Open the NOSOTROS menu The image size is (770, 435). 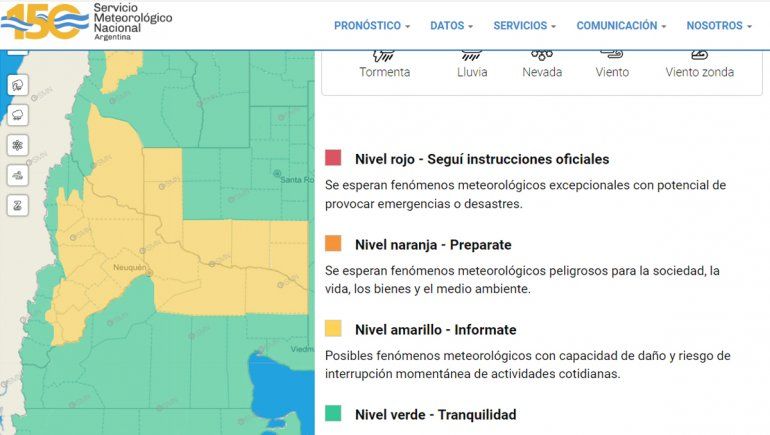(718, 26)
